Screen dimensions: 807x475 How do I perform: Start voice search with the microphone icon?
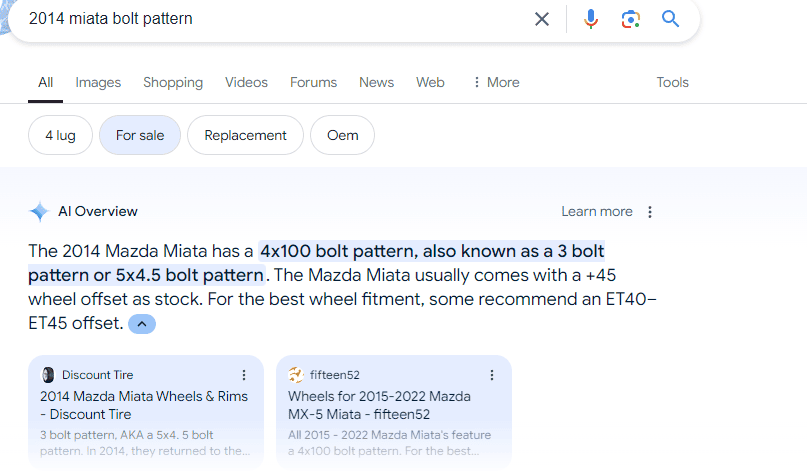[591, 19]
